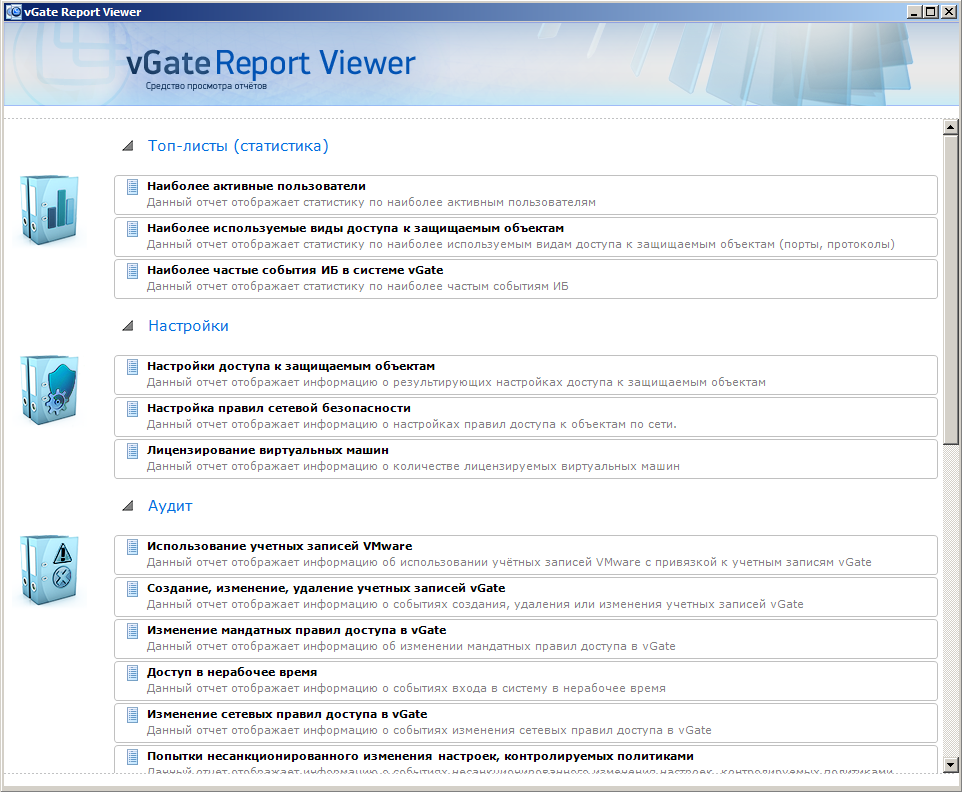962x792 pixels.
Task: Click the vertical scrollbar thumb
Action: [950, 289]
